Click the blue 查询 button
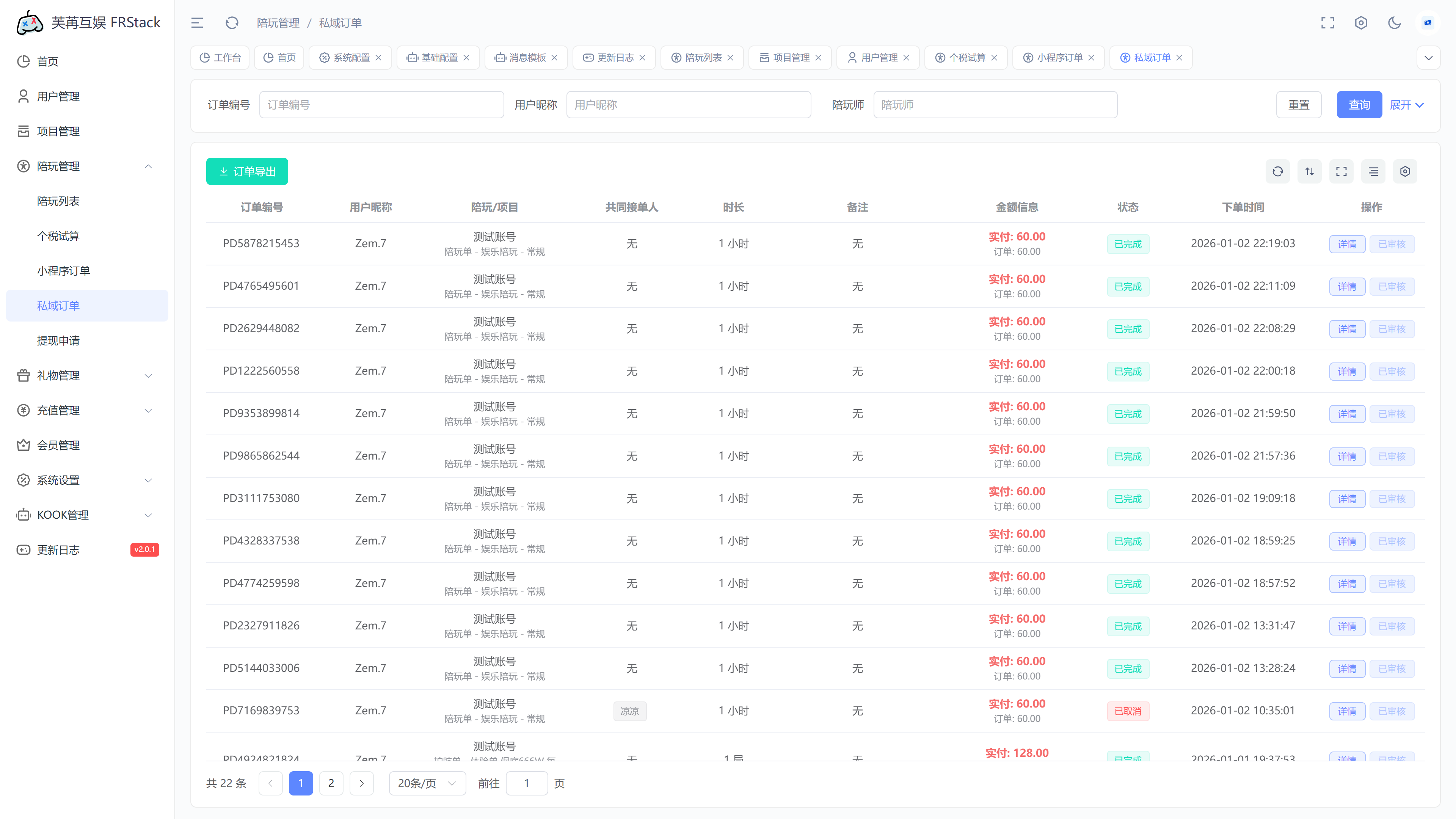 (1359, 105)
